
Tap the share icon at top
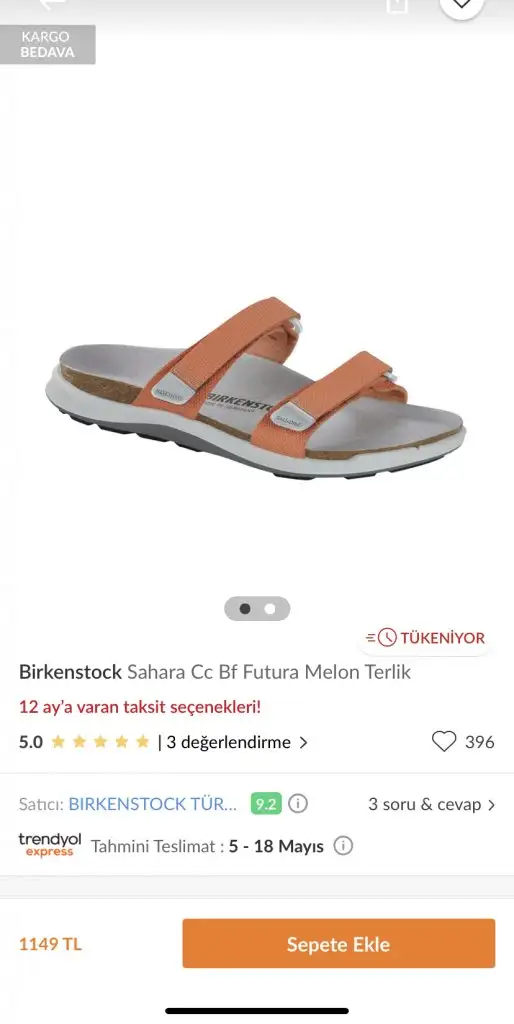(396, 5)
